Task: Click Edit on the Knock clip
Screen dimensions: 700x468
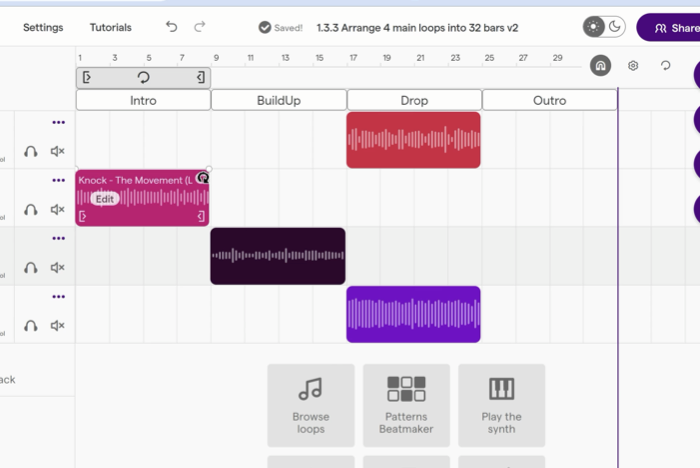Action: tap(105, 199)
